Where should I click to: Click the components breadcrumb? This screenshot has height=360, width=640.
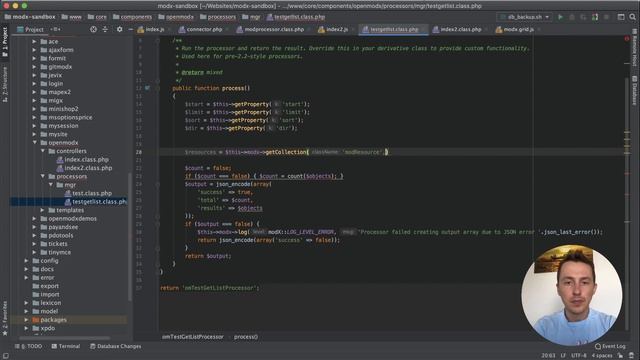point(132,17)
